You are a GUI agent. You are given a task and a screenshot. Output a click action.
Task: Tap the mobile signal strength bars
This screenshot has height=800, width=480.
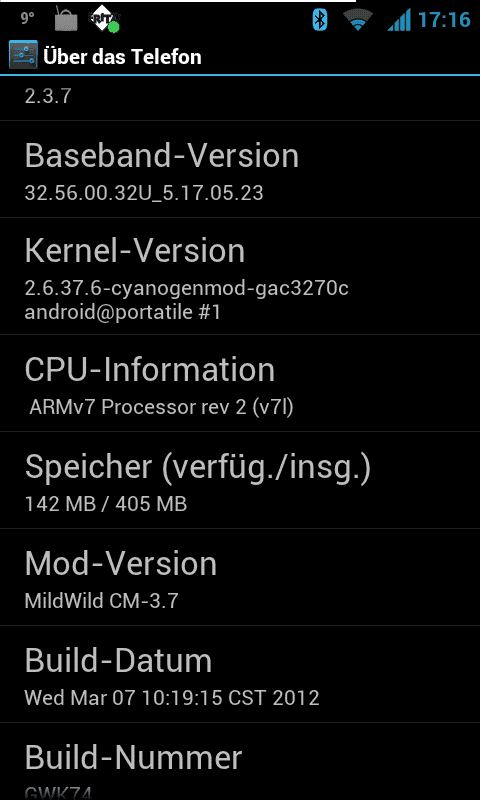399,20
